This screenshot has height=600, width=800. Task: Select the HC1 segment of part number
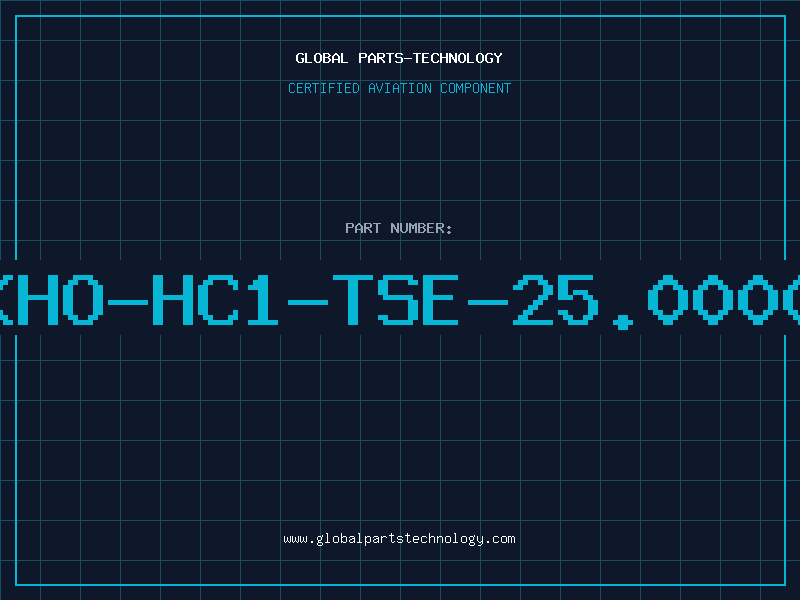(216, 300)
